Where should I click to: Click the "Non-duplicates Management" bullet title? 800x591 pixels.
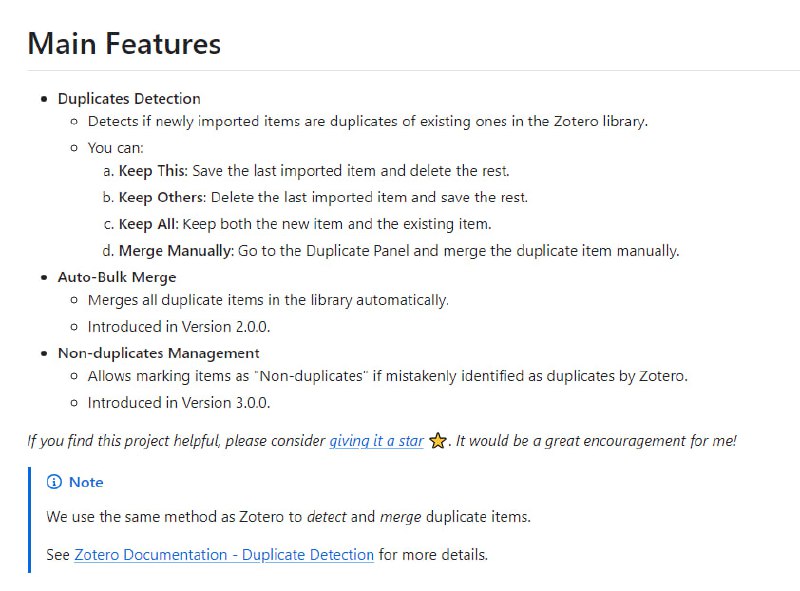pos(158,353)
